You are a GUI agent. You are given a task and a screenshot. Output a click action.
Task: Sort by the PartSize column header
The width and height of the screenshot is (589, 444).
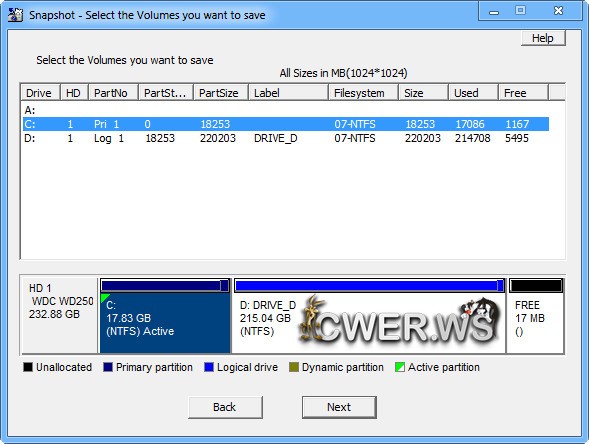[221, 93]
